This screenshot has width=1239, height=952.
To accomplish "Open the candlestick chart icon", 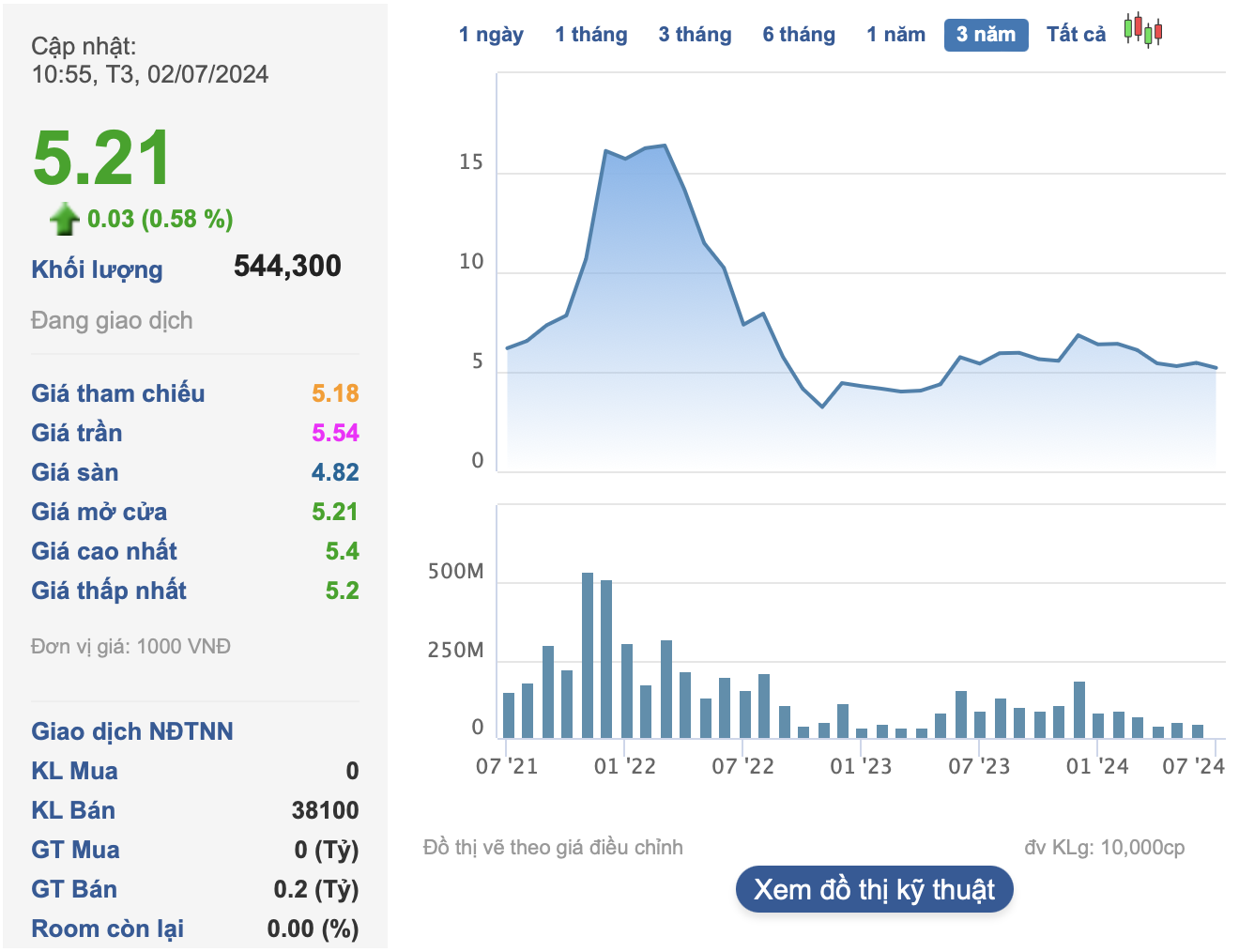I will [1143, 31].
